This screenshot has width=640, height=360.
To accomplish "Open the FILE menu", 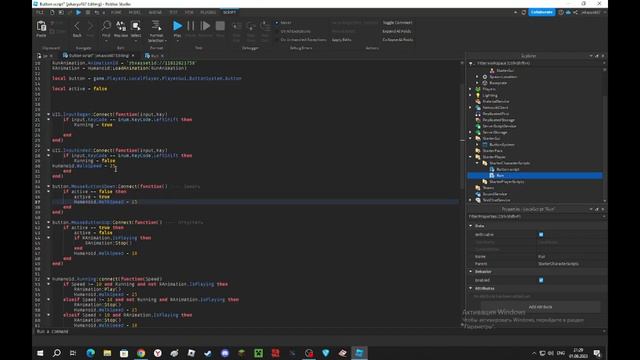I will click(x=40, y=12).
